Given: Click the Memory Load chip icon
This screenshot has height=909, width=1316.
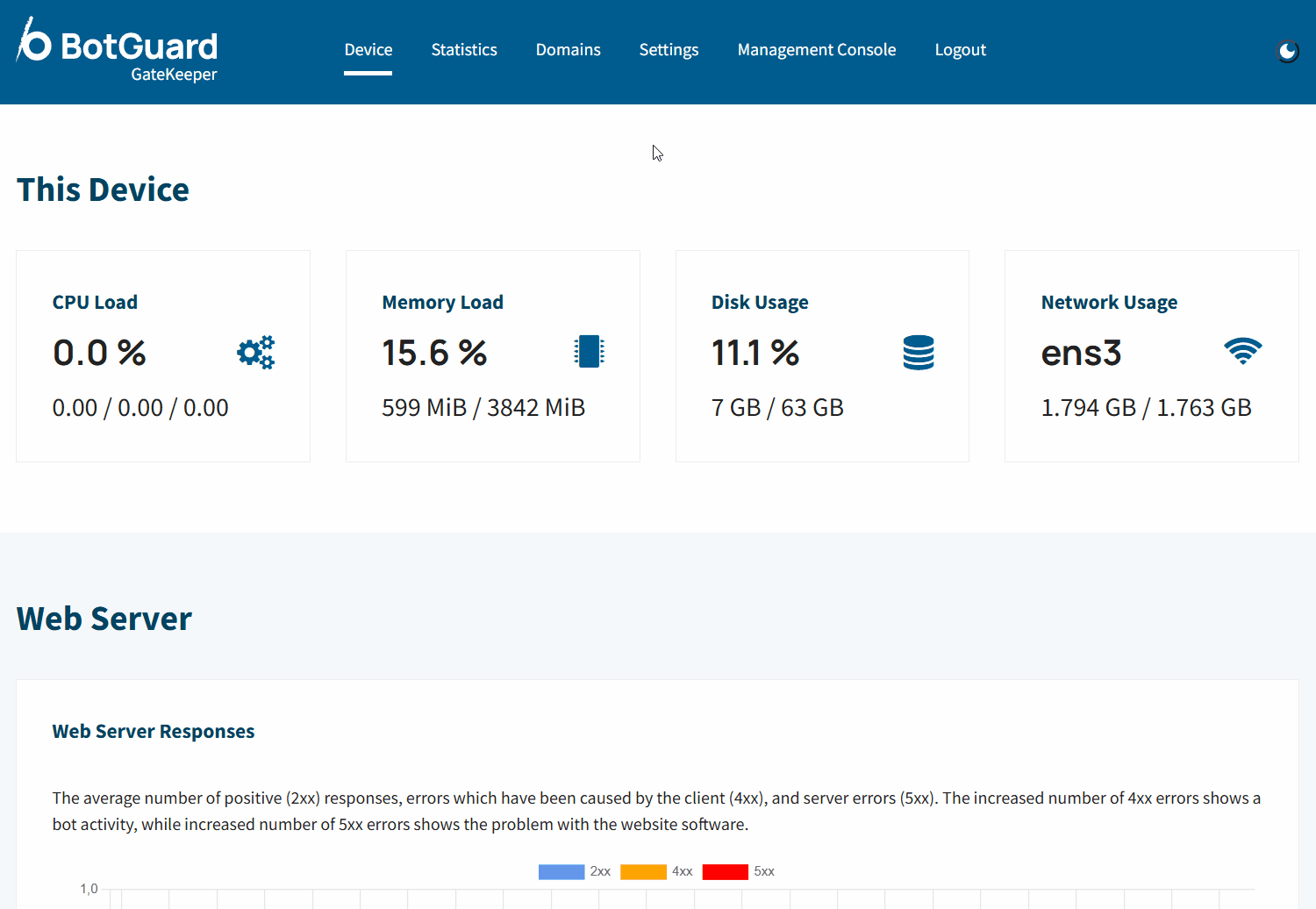Looking at the screenshot, I should 589,352.
